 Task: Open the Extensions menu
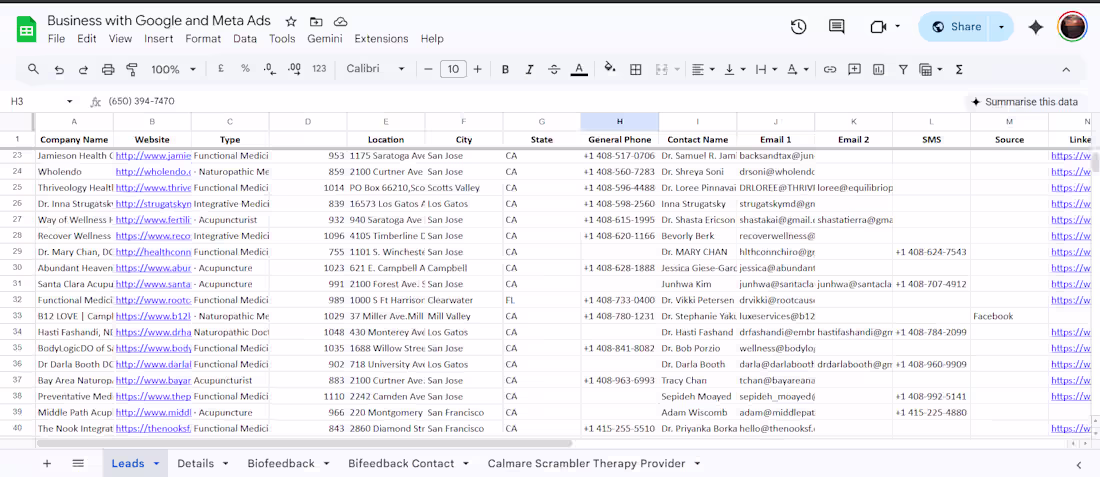point(381,39)
